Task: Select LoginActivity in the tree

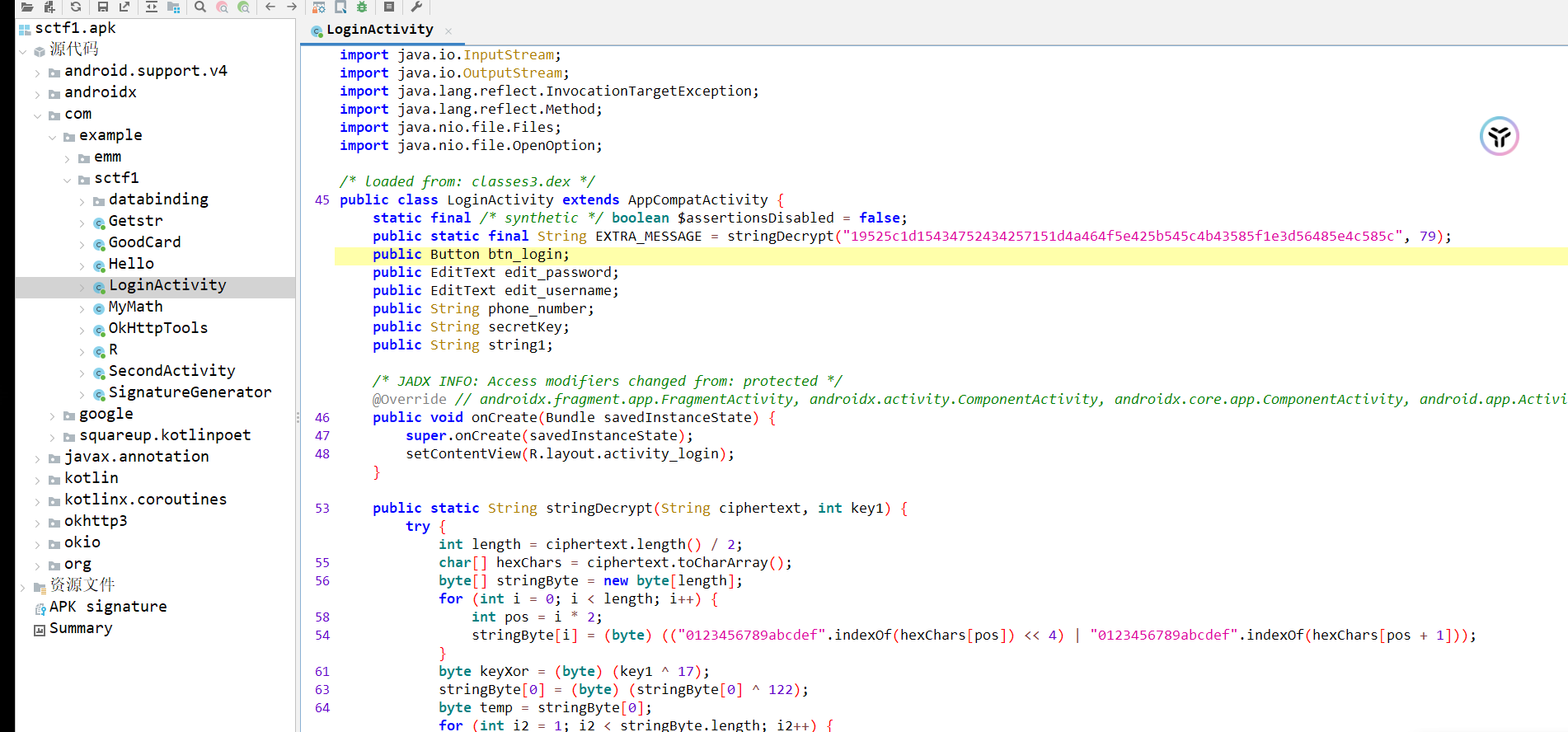Action: 167,285
